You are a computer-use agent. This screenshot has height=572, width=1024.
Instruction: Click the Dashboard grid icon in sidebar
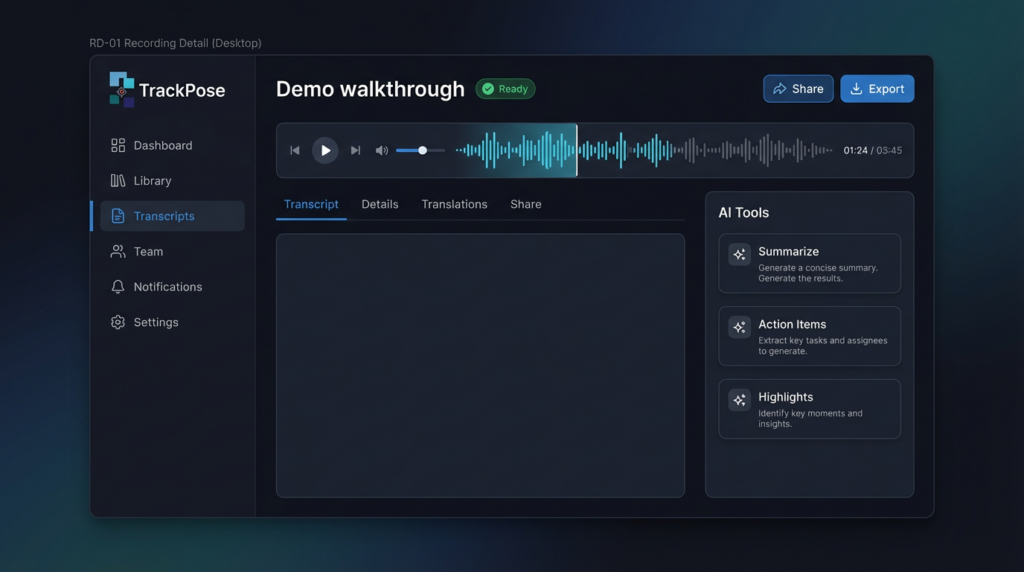[118, 146]
